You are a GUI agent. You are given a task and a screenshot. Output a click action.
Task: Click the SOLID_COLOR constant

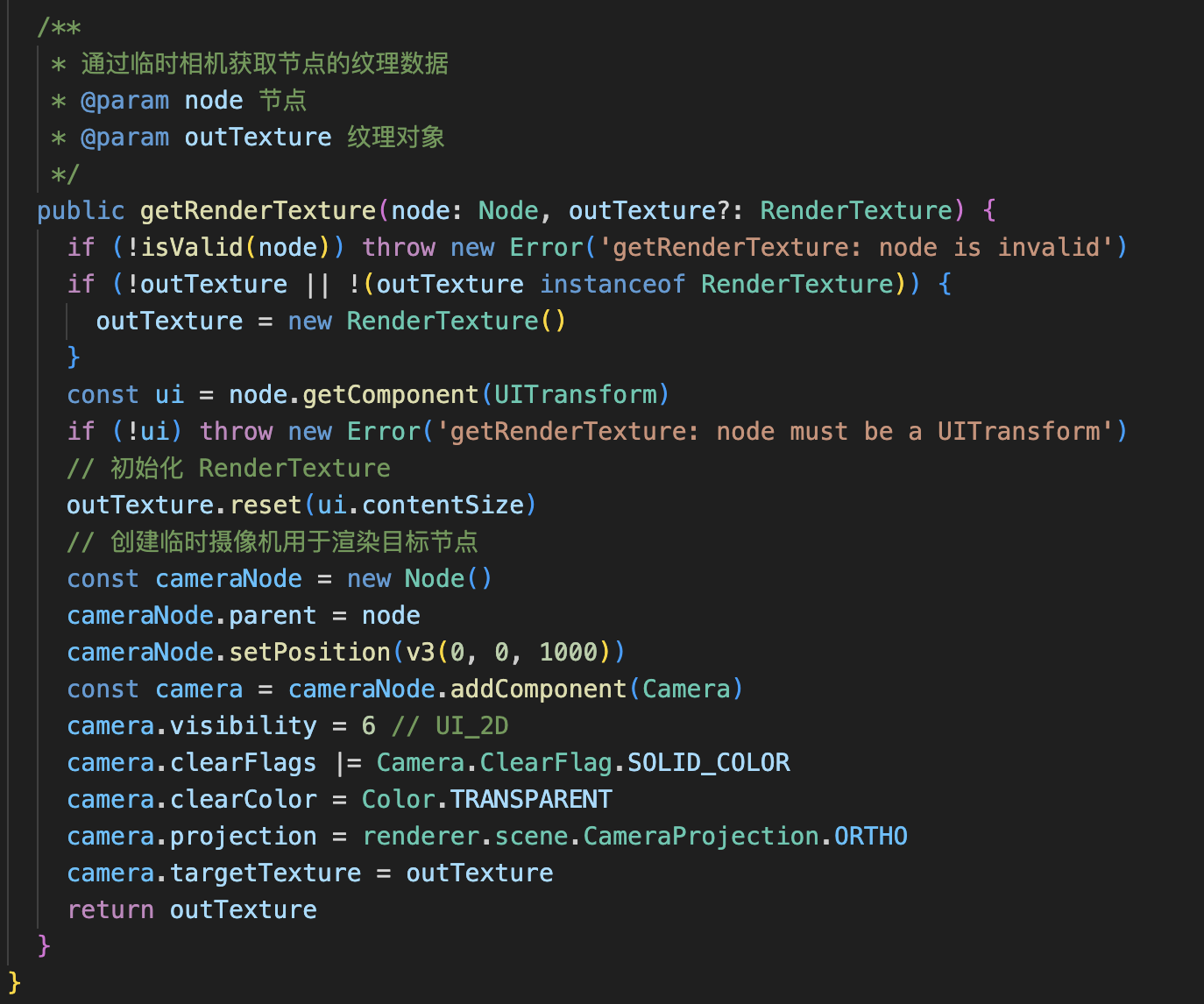click(x=708, y=763)
